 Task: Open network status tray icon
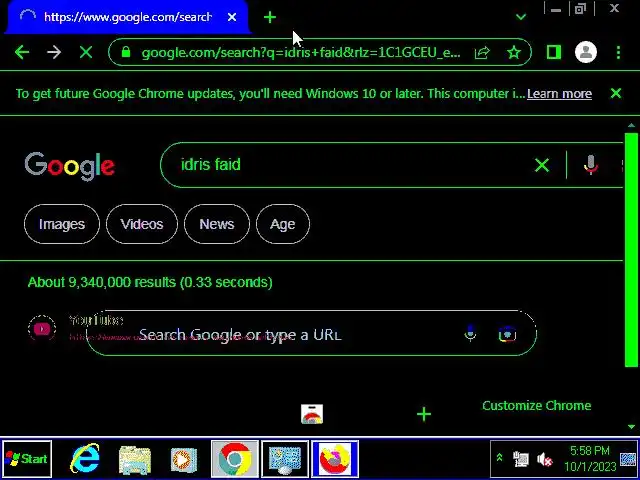point(521,459)
